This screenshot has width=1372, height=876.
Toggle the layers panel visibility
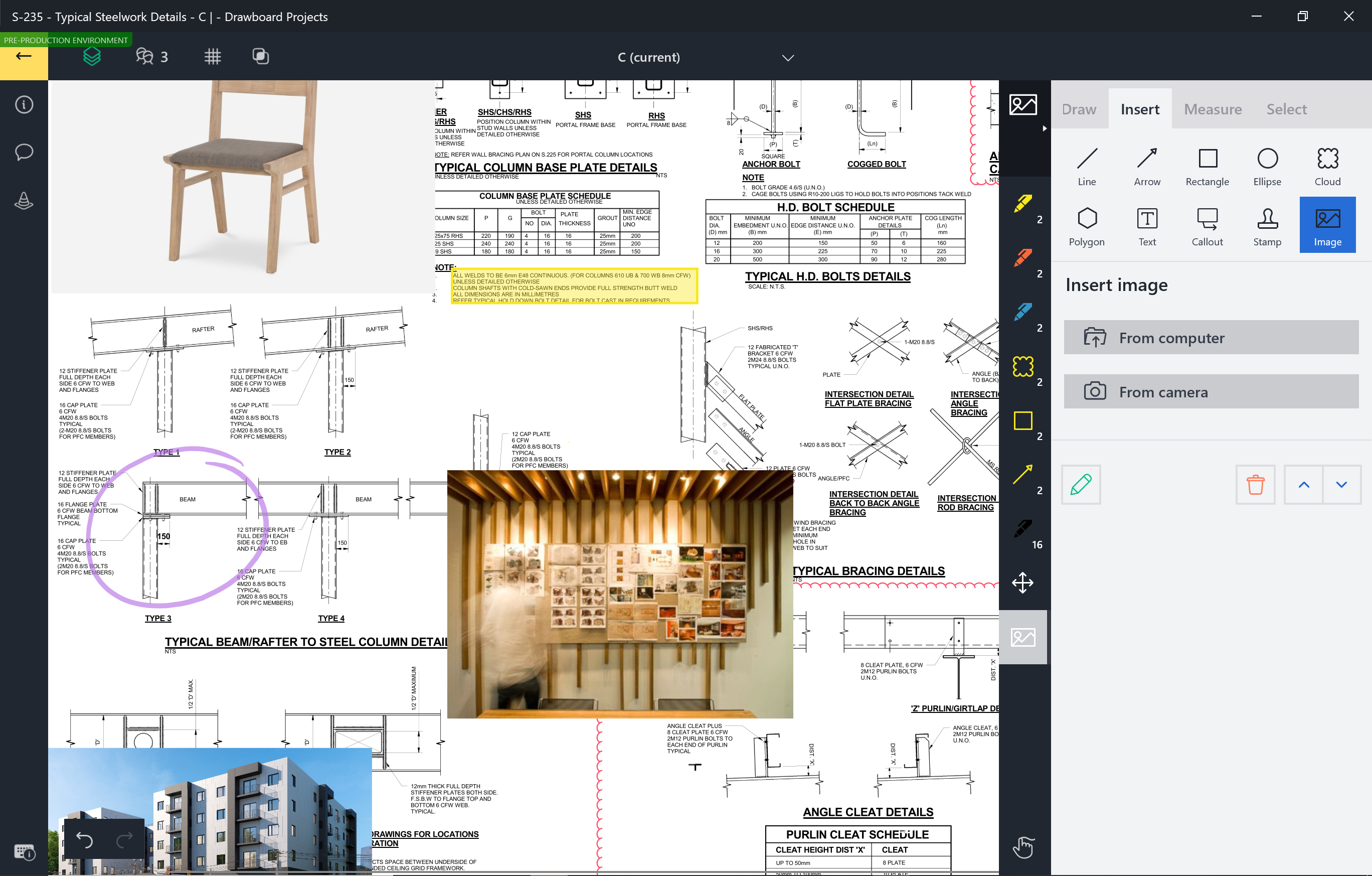(92, 57)
